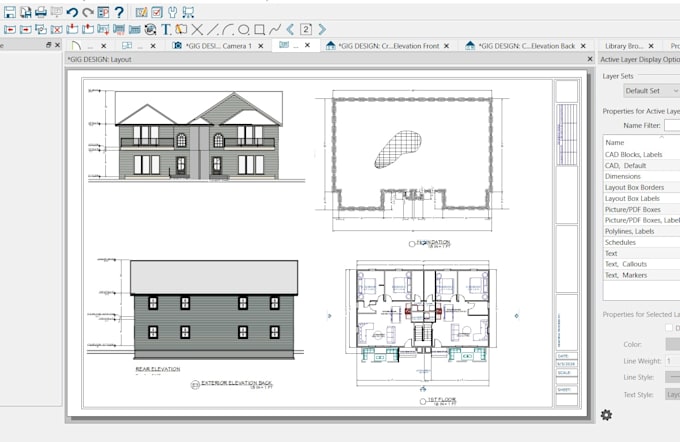
Task: Open the gear settings icon in layer panel
Action: [606, 415]
